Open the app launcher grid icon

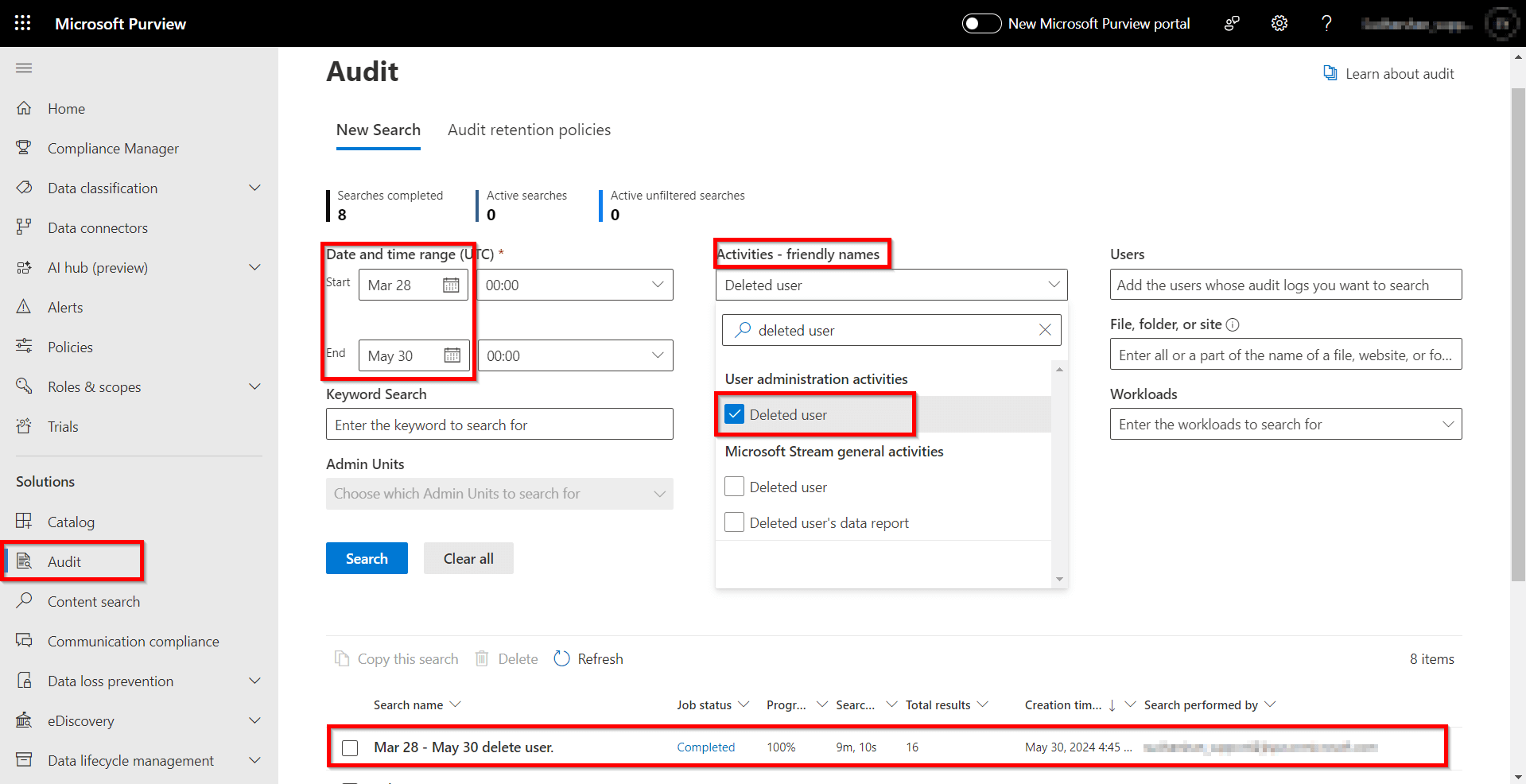pos(23,23)
